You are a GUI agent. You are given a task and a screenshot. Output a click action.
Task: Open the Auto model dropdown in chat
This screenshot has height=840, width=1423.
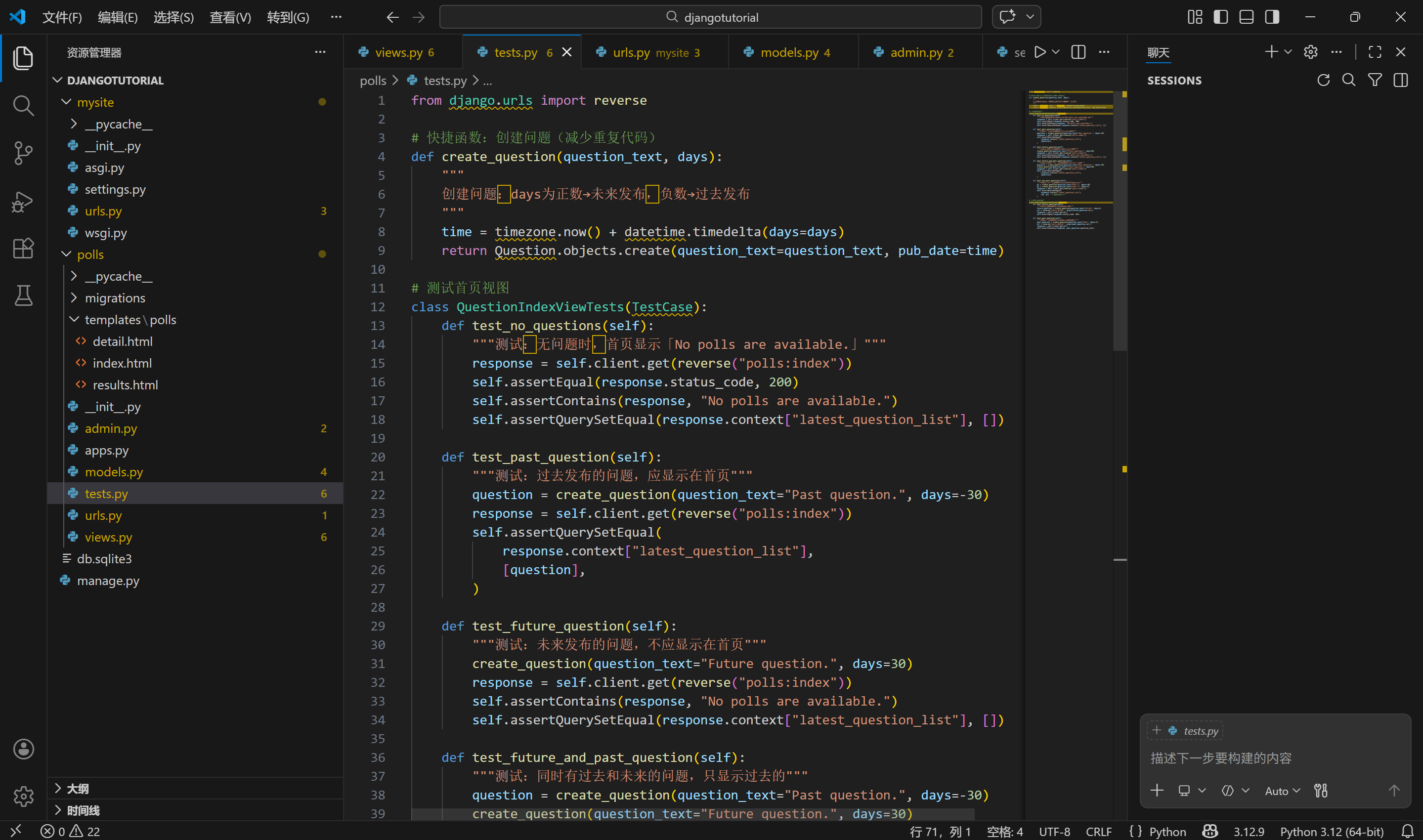pos(1282,791)
